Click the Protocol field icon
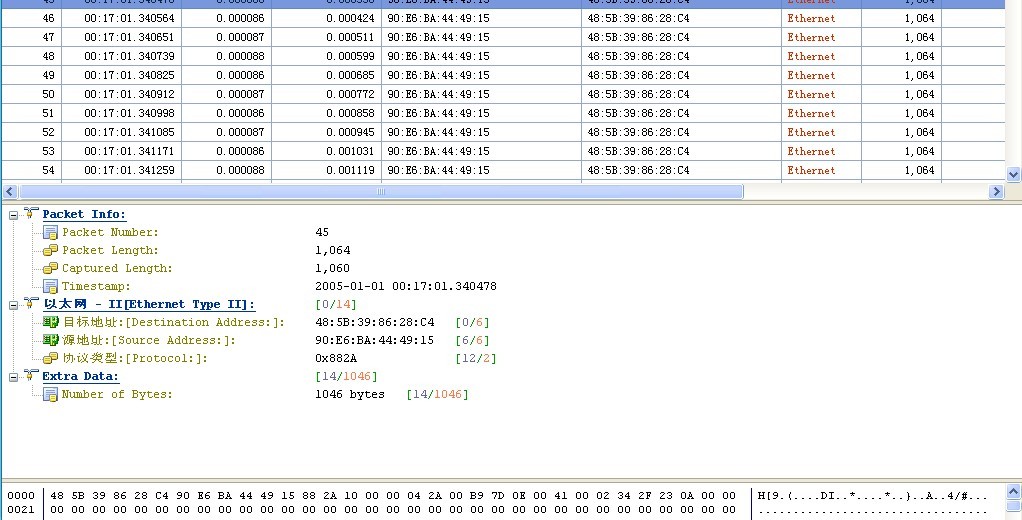1022x520 pixels. [50, 358]
